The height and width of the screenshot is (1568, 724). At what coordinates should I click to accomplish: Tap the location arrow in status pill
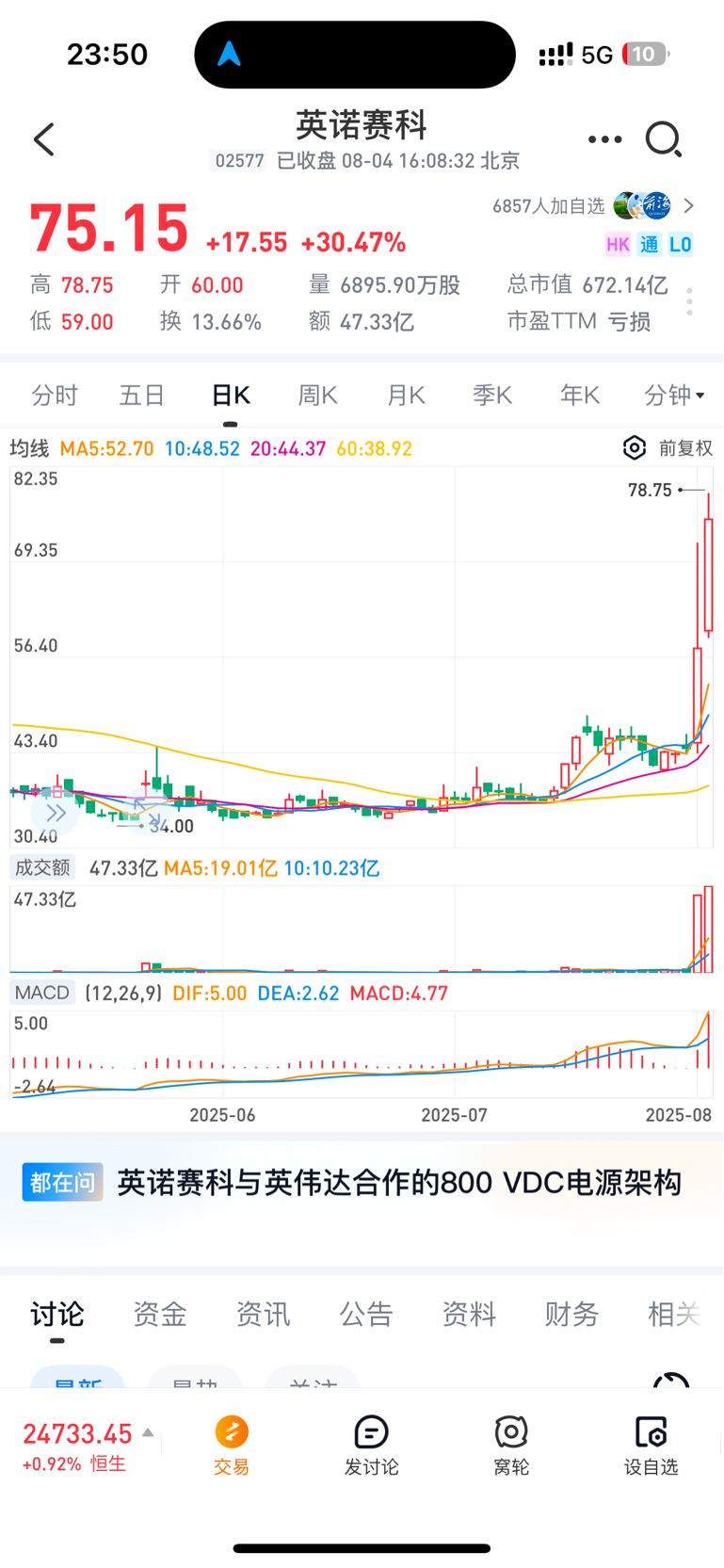coord(229,55)
